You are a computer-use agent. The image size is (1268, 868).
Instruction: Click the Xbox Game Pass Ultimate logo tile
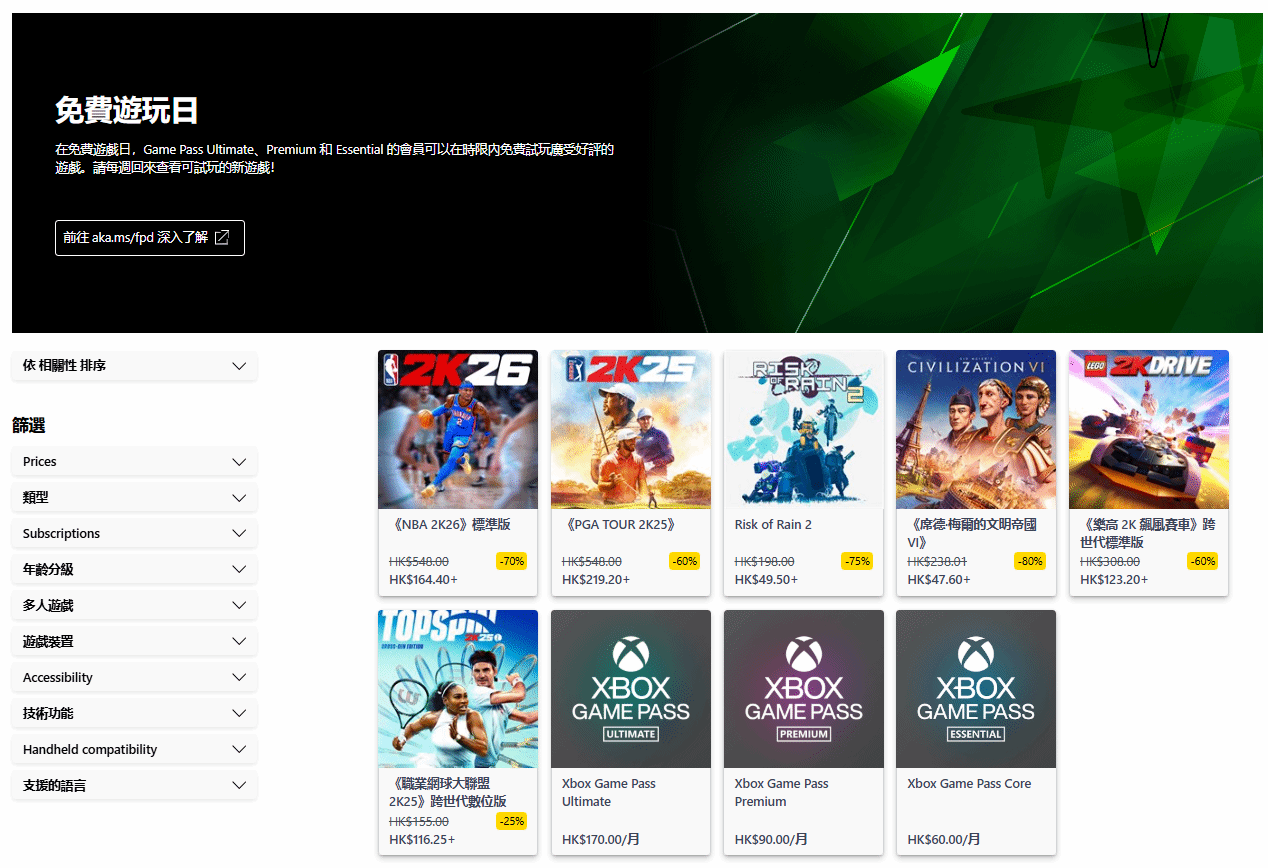click(x=631, y=689)
